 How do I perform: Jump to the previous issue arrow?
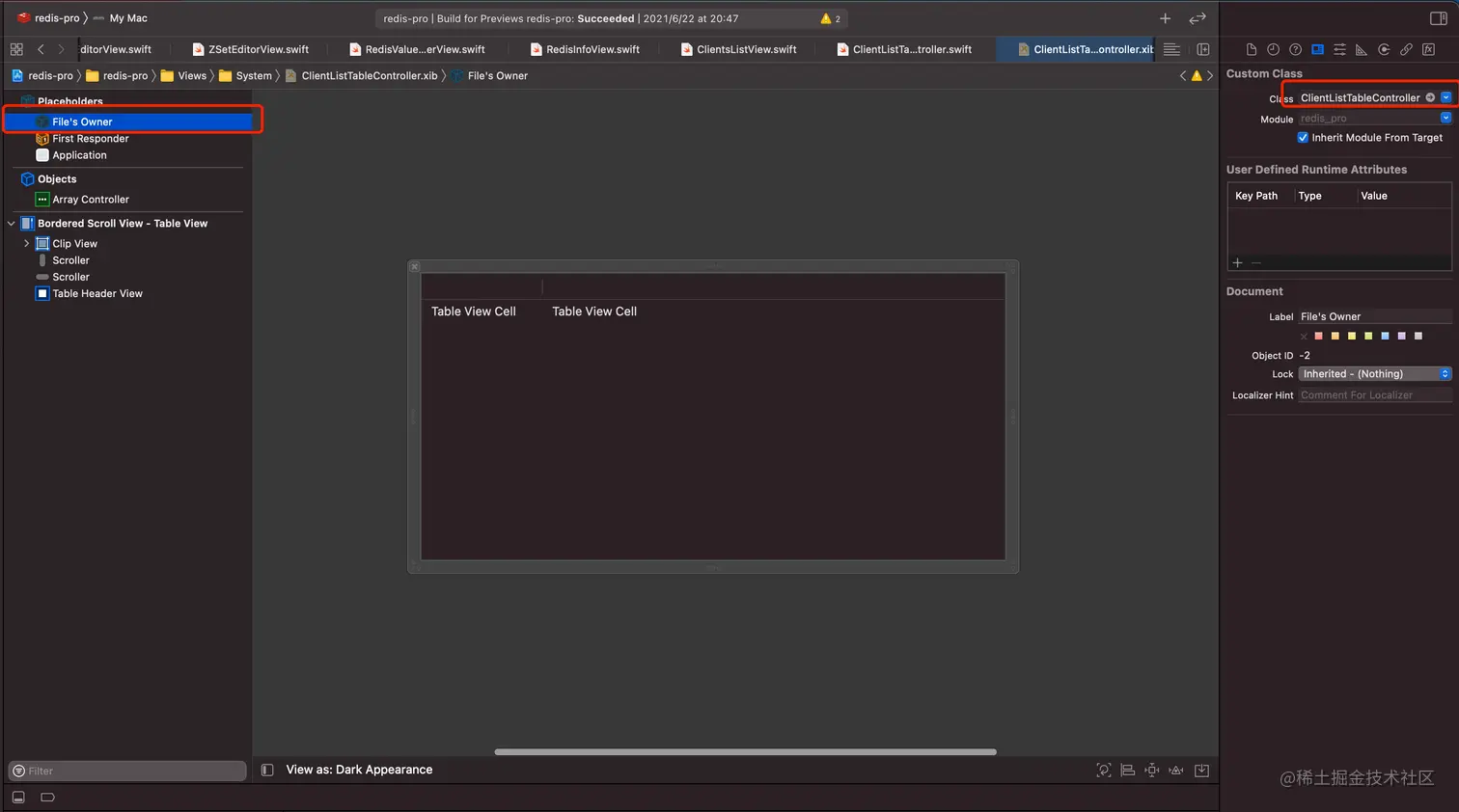[1183, 75]
